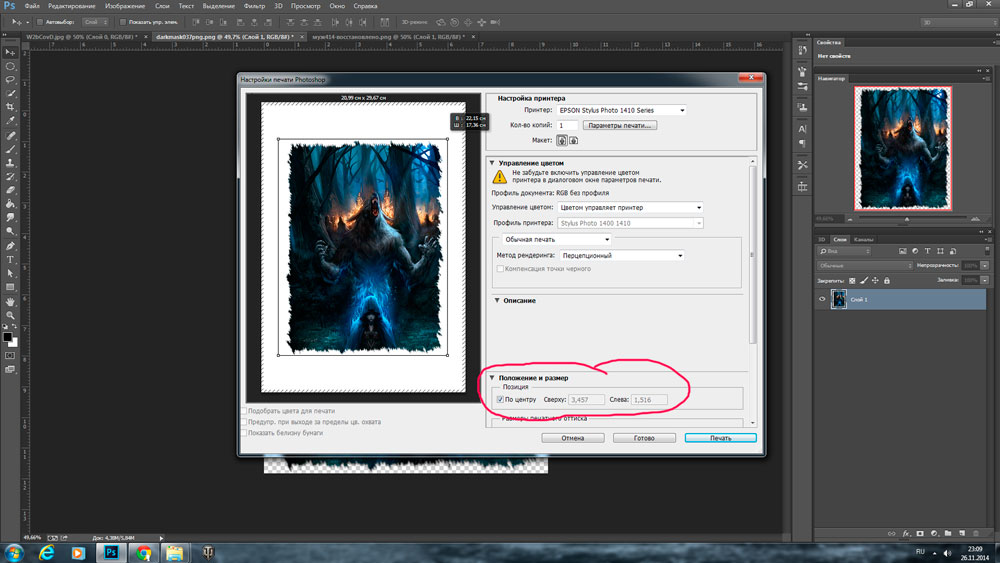Open Google Chrome from the taskbar
The height and width of the screenshot is (563, 1000).
tap(143, 553)
